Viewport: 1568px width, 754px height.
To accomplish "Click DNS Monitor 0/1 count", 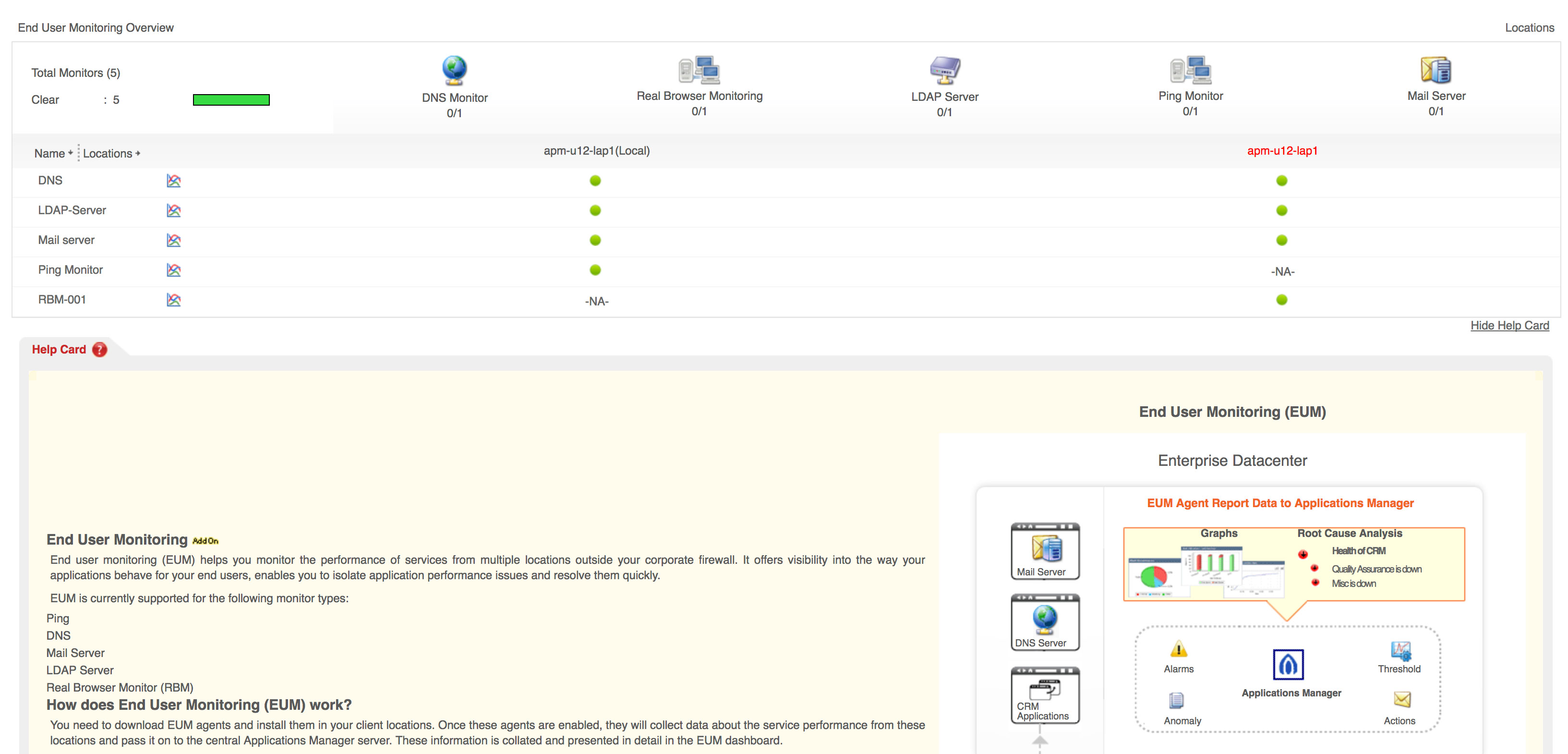I will (454, 113).
